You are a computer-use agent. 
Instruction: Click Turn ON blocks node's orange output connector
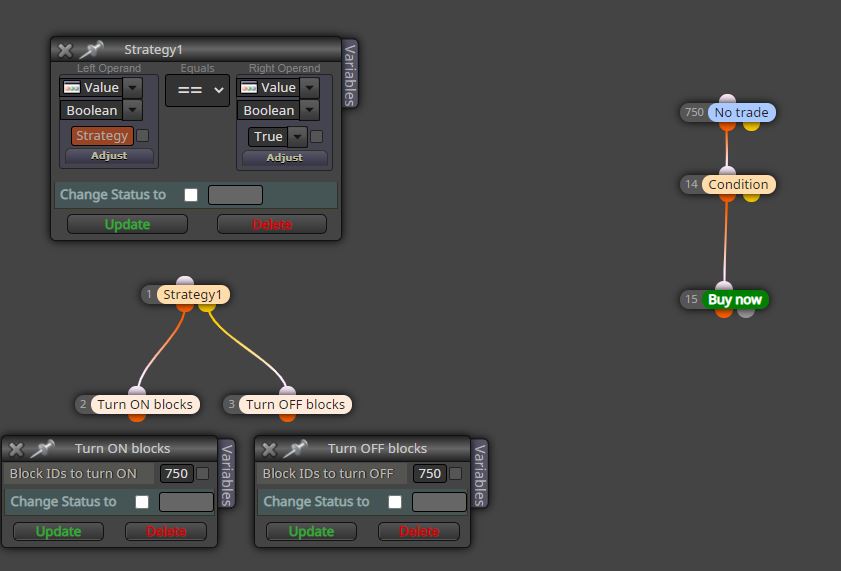click(x=137, y=417)
